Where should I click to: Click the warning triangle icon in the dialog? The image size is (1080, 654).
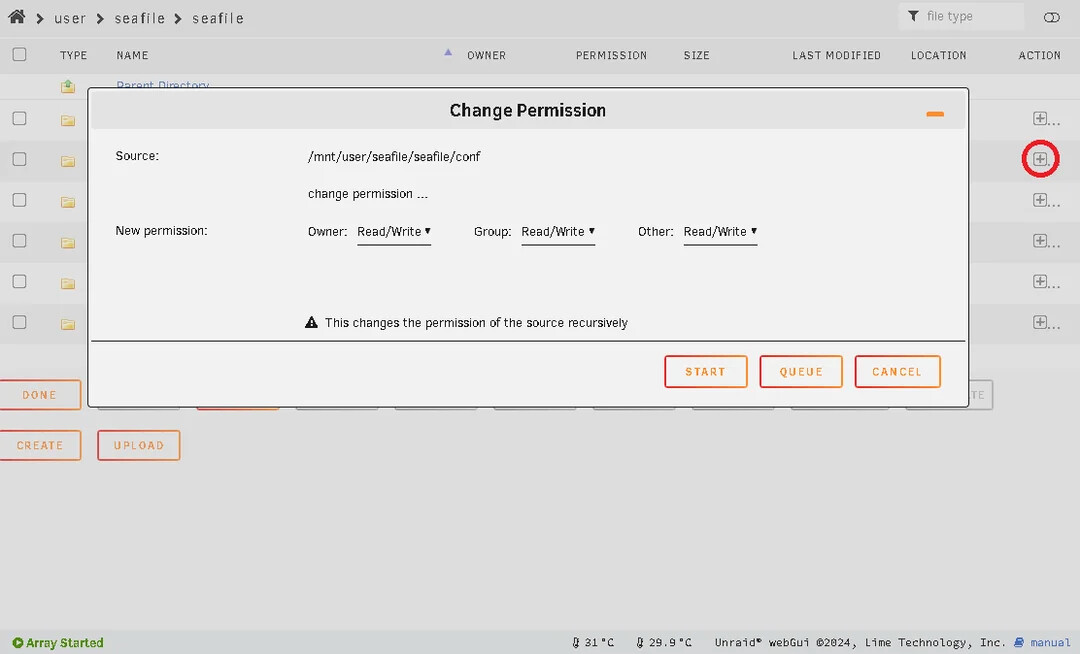[x=311, y=322]
